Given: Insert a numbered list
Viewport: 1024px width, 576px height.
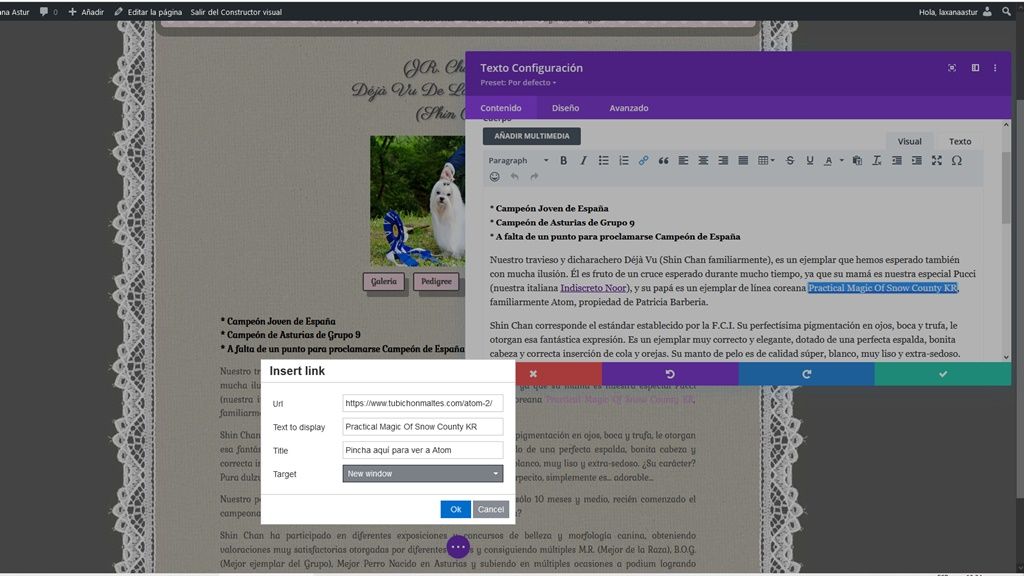Looking at the screenshot, I should (x=624, y=161).
